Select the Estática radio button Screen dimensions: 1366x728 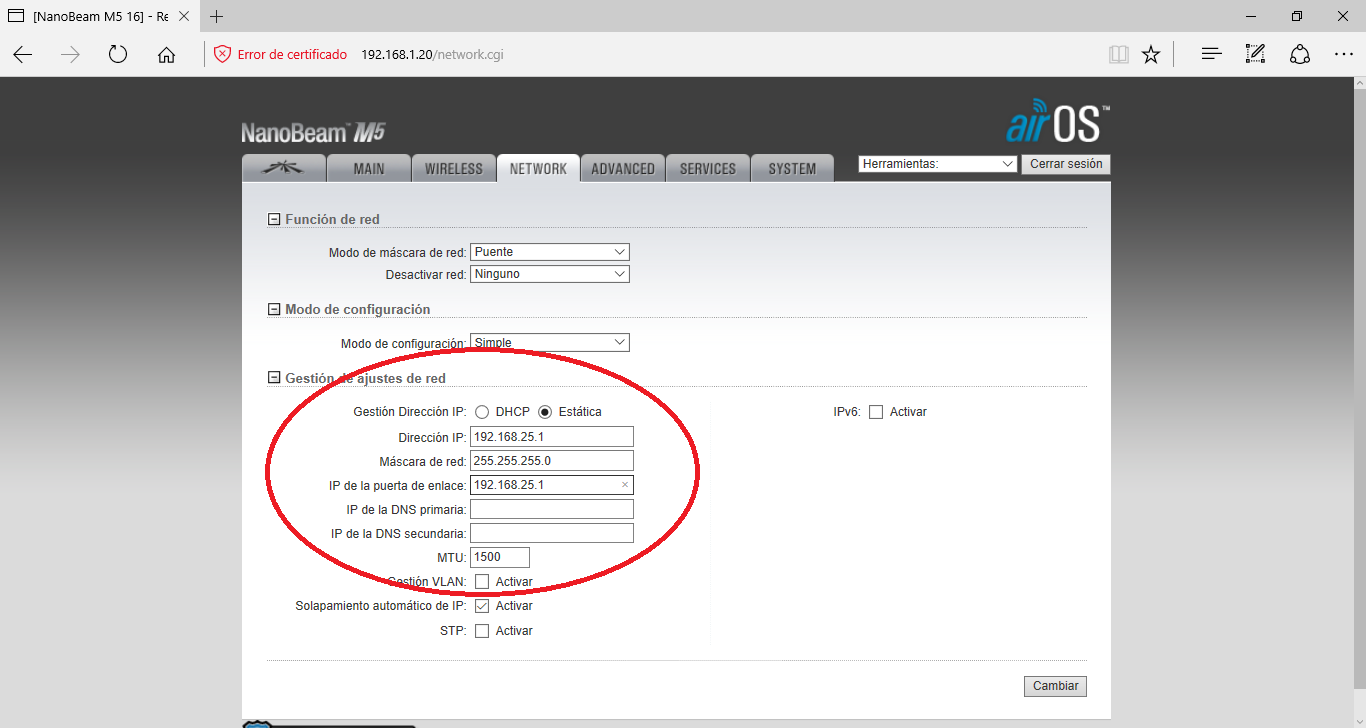[545, 412]
